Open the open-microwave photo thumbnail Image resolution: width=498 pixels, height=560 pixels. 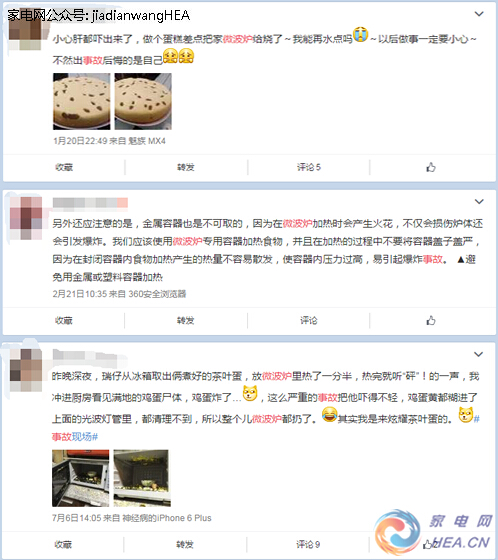[81, 478]
